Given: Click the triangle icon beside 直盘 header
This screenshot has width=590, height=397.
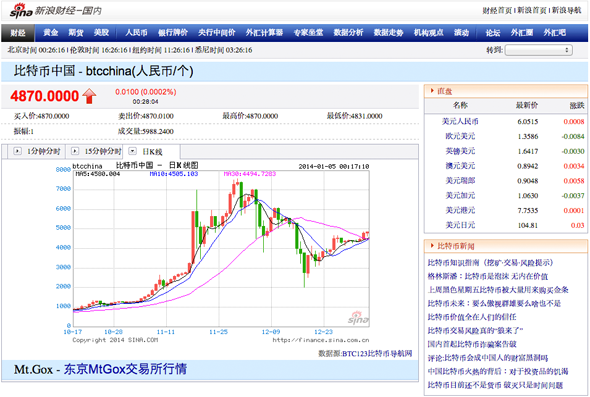Looking at the screenshot, I should (x=432, y=91).
